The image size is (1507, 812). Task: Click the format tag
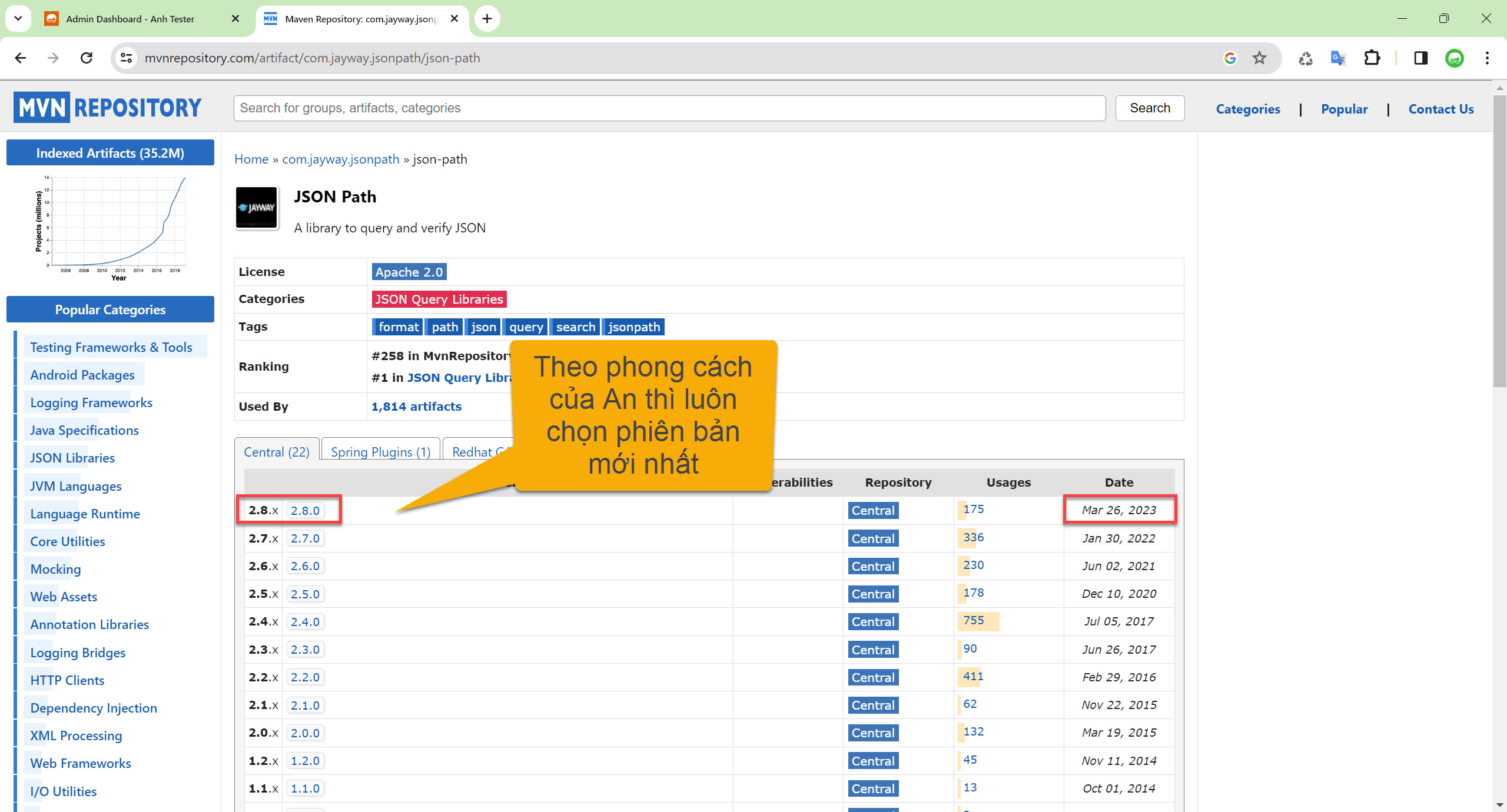[x=398, y=327]
